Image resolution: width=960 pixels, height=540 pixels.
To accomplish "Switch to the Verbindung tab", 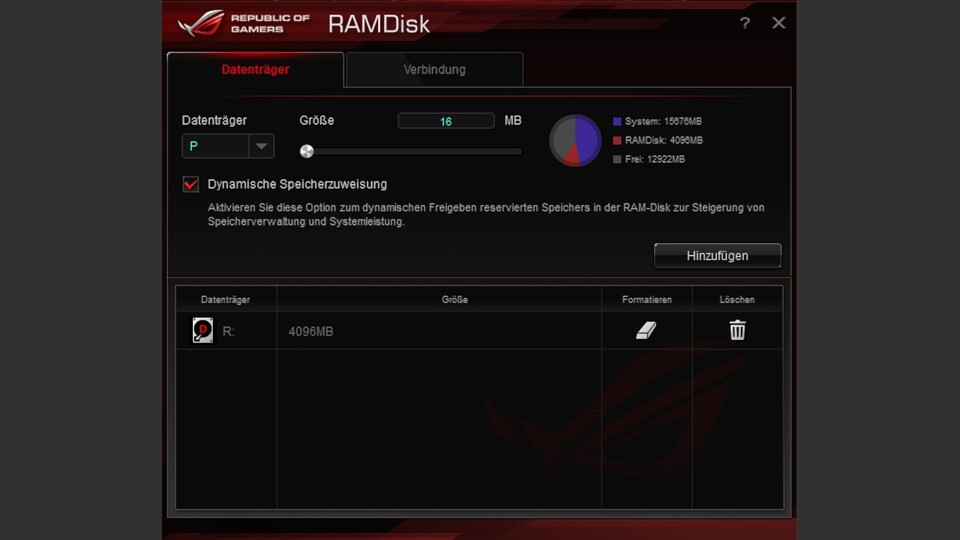I will 435,69.
